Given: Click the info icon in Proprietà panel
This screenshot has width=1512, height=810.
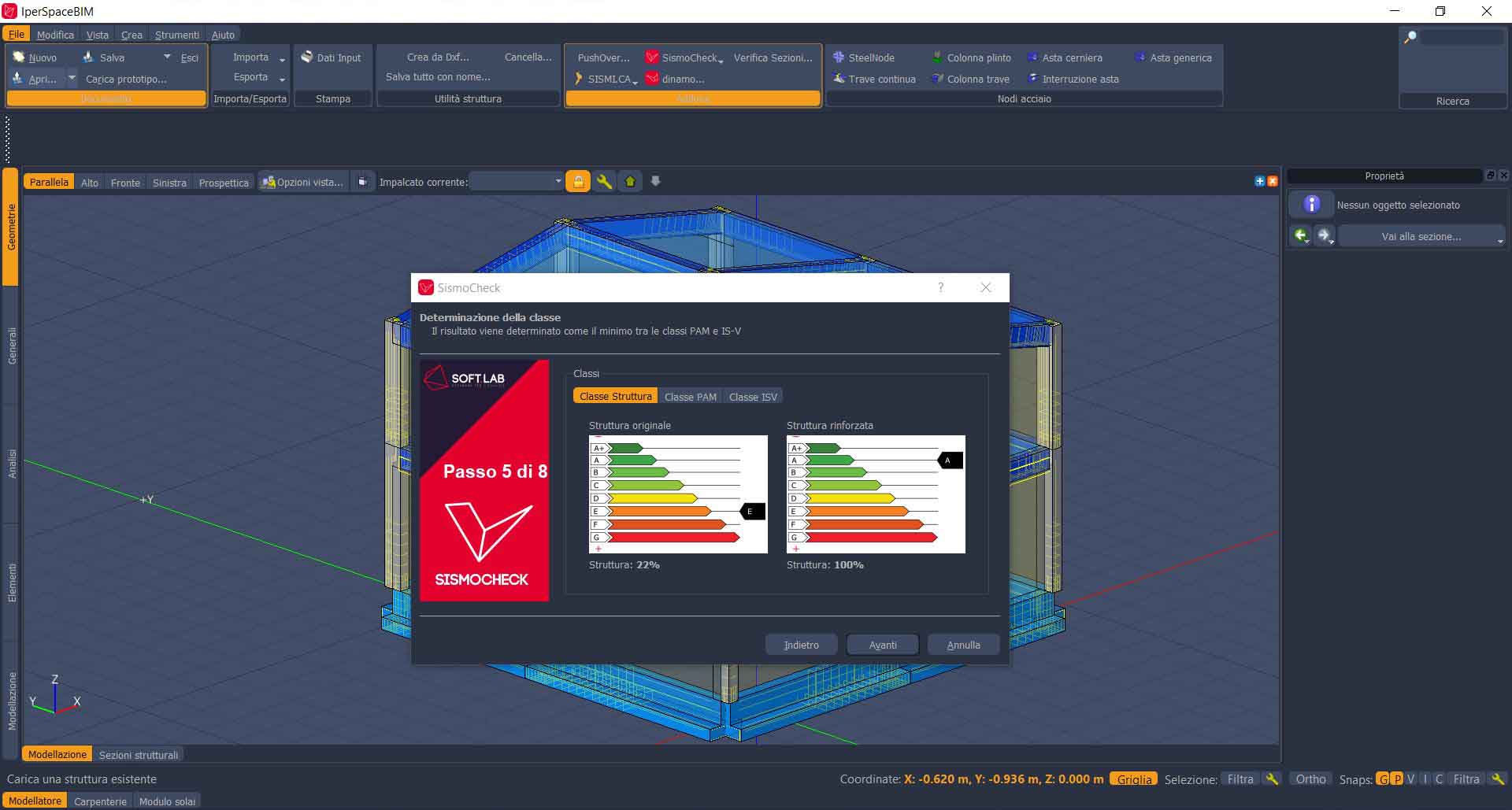Looking at the screenshot, I should [x=1311, y=205].
